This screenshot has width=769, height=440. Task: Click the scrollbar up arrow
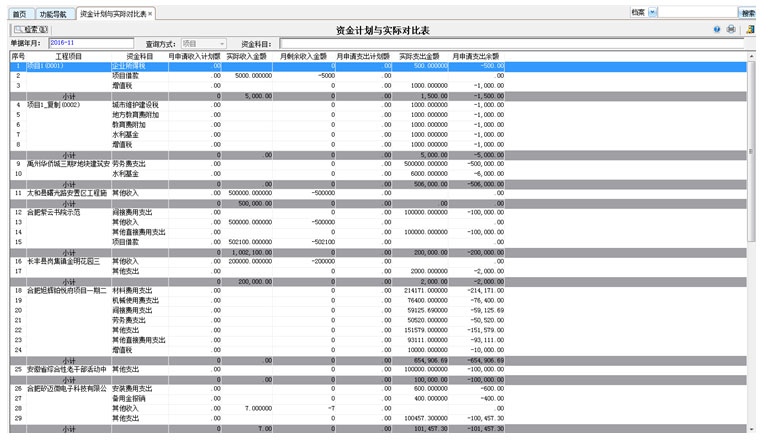point(752,57)
